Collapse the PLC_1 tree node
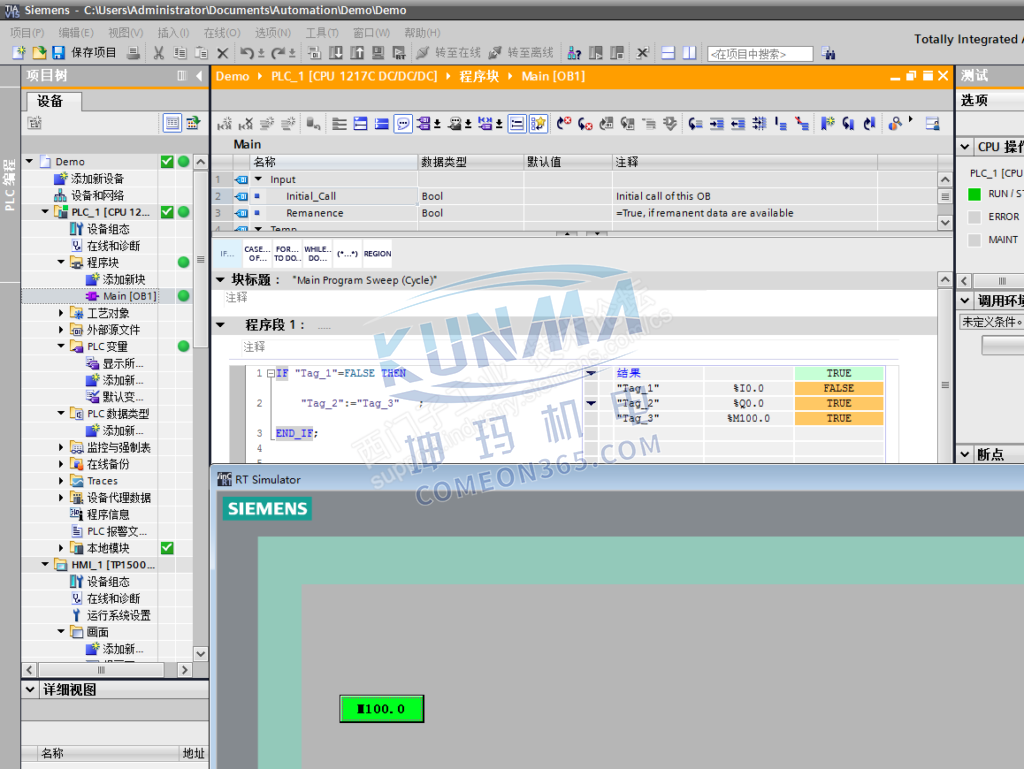This screenshot has width=1024, height=769. [x=45, y=212]
